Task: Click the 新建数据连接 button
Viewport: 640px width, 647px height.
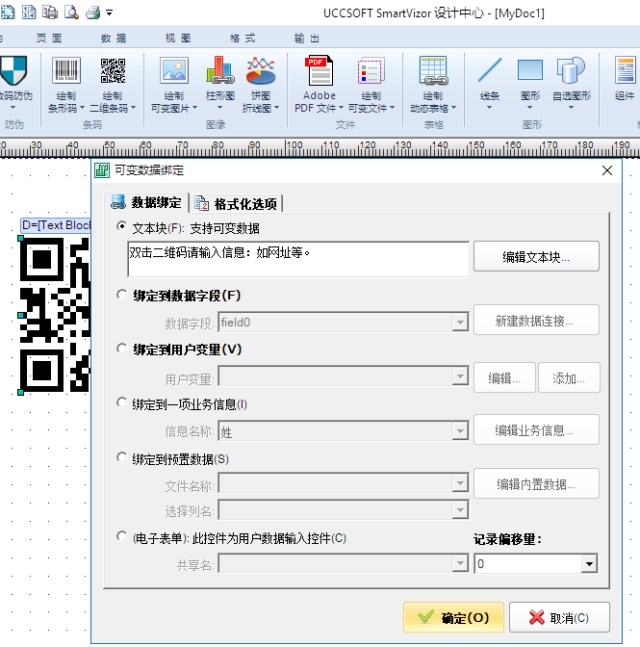Action: (536, 320)
